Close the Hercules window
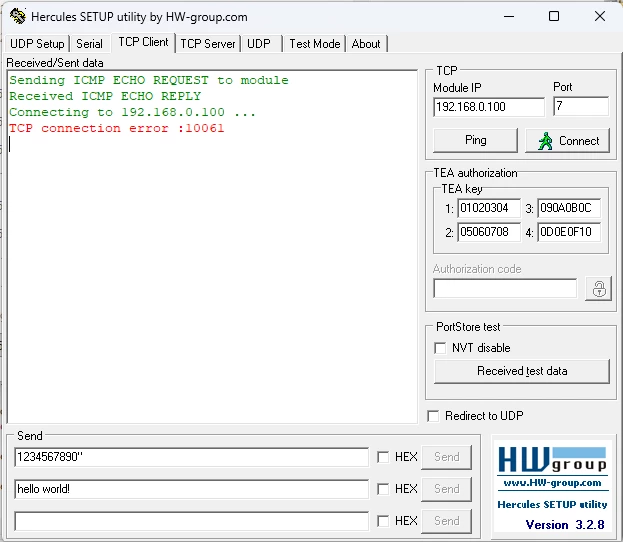Viewport: 623px width, 542px height. (600, 16)
